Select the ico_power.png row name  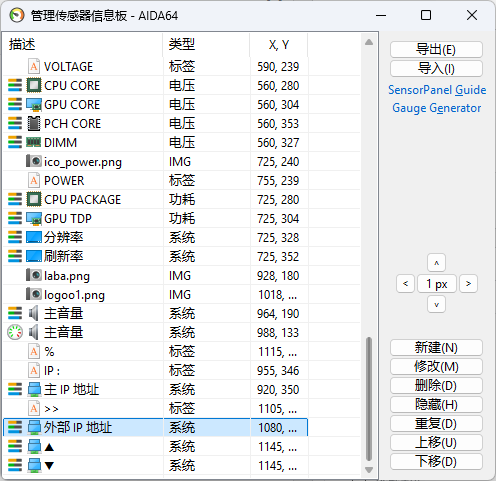[x=83, y=162]
